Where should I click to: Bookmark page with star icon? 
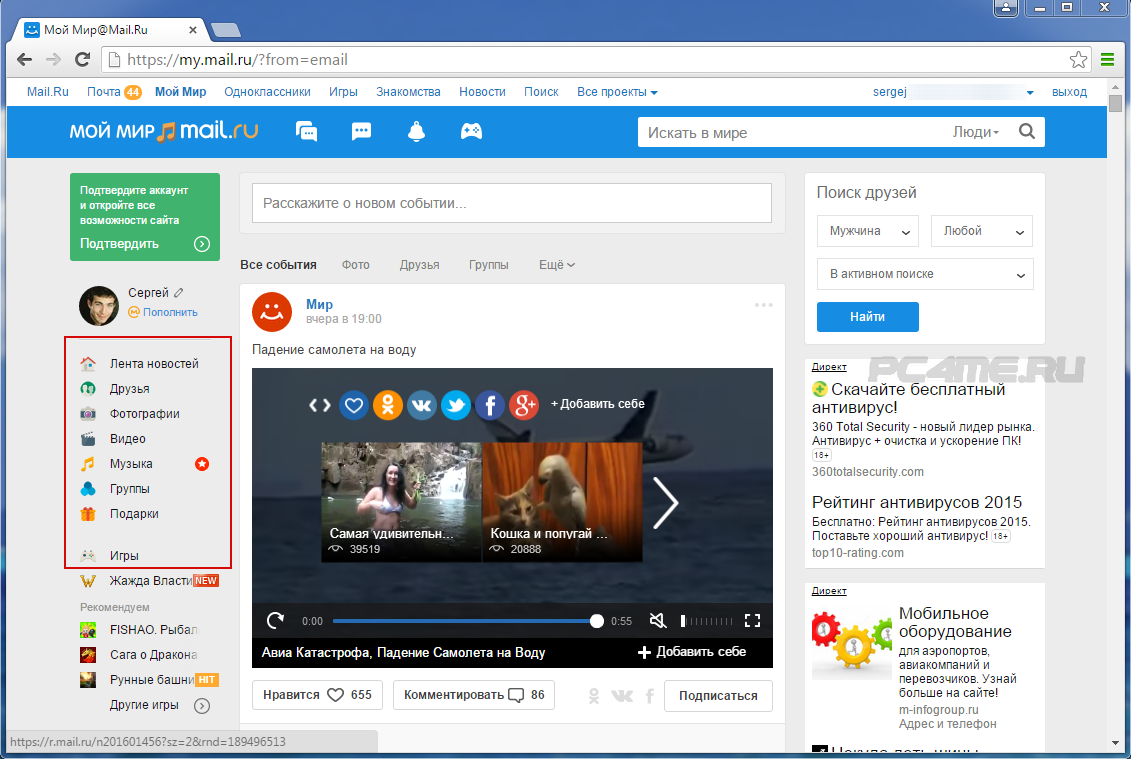(1078, 60)
